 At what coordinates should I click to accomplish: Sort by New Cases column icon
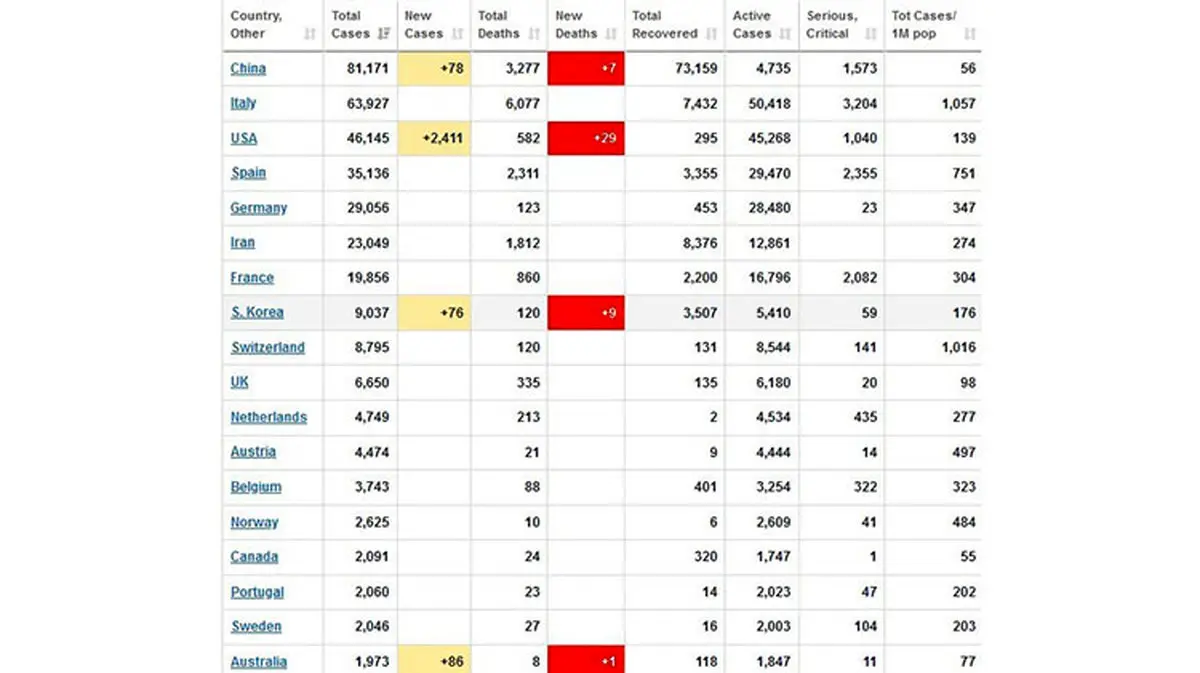click(458, 34)
